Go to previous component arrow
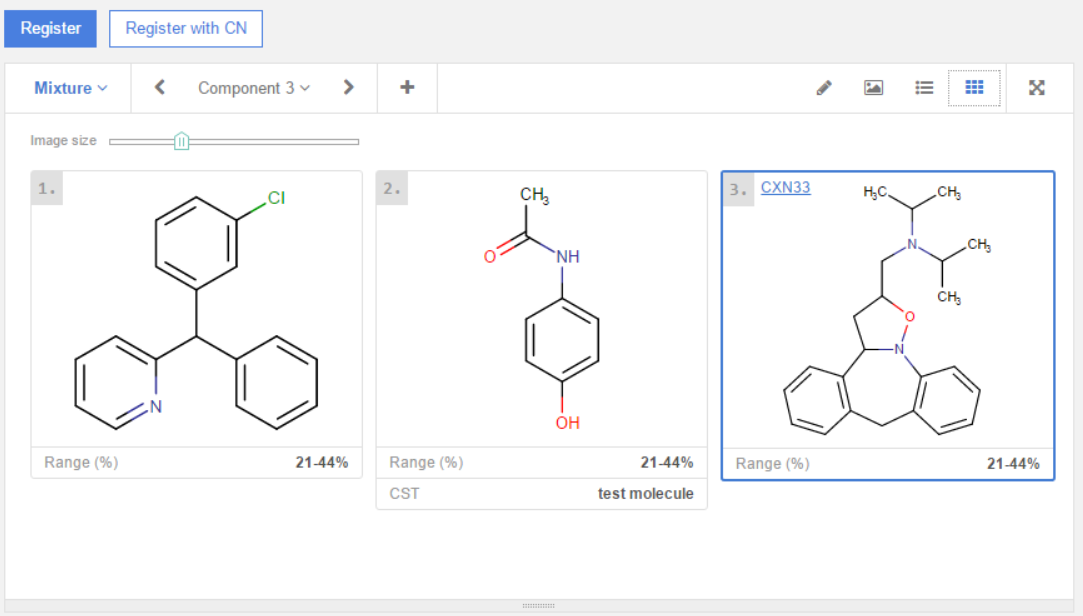The height and width of the screenshot is (616, 1083). [x=160, y=88]
